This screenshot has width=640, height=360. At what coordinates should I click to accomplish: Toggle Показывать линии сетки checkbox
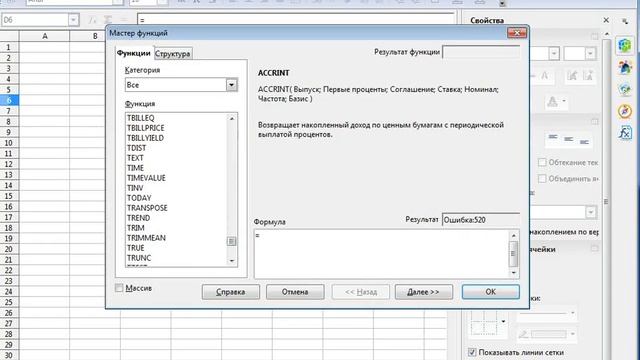(472, 352)
